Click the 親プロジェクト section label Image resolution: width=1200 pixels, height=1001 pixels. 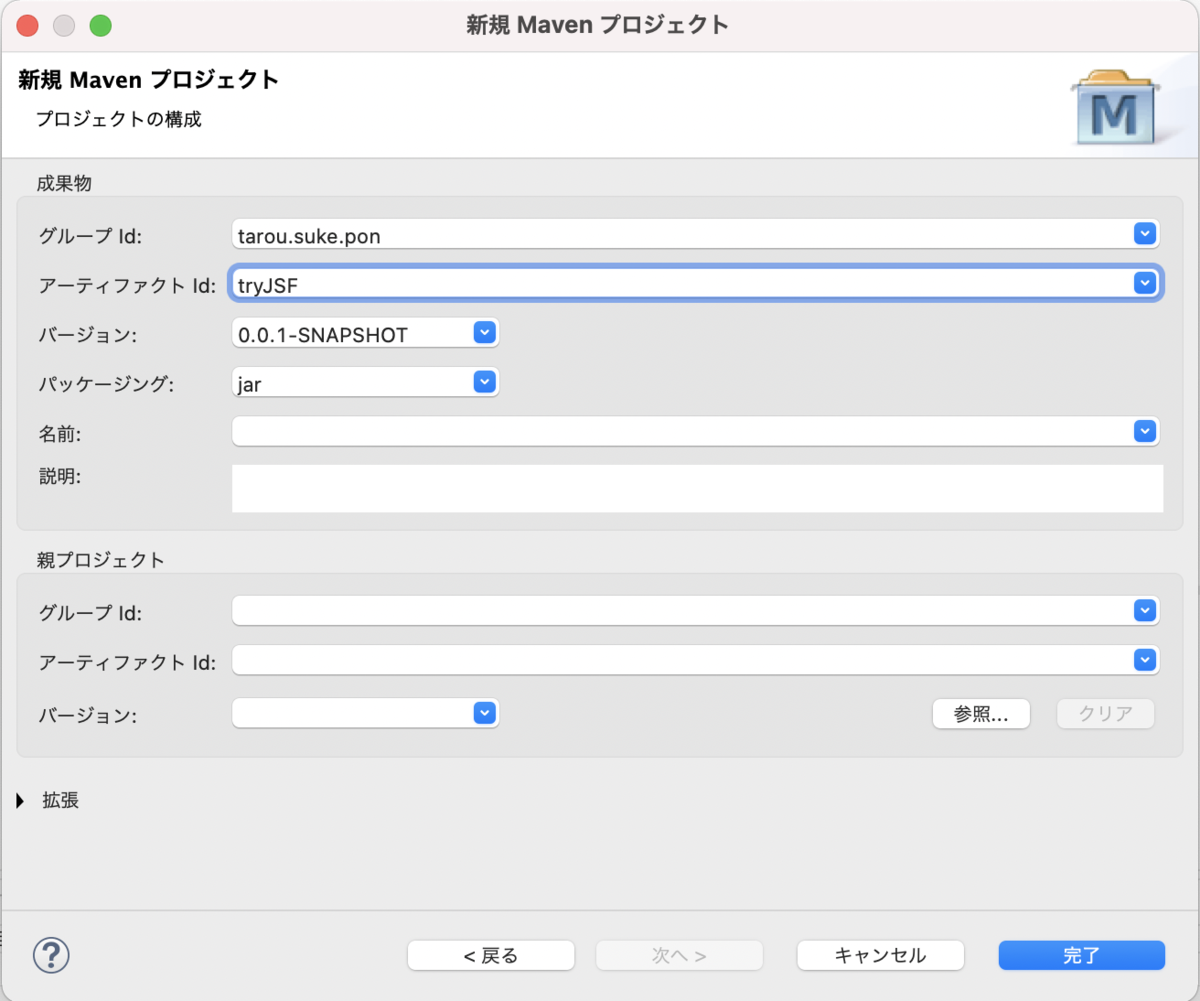(100, 559)
